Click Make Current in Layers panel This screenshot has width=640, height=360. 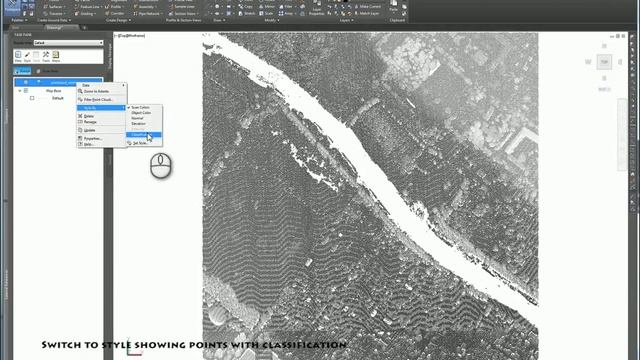click(x=367, y=7)
